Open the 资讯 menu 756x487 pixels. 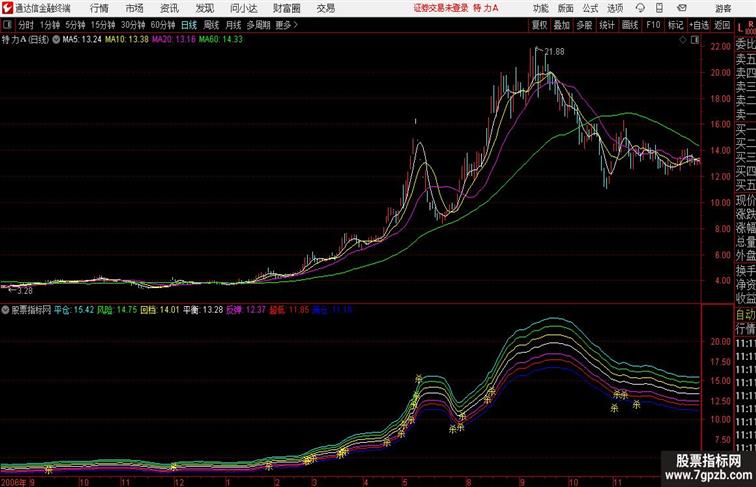pos(169,8)
